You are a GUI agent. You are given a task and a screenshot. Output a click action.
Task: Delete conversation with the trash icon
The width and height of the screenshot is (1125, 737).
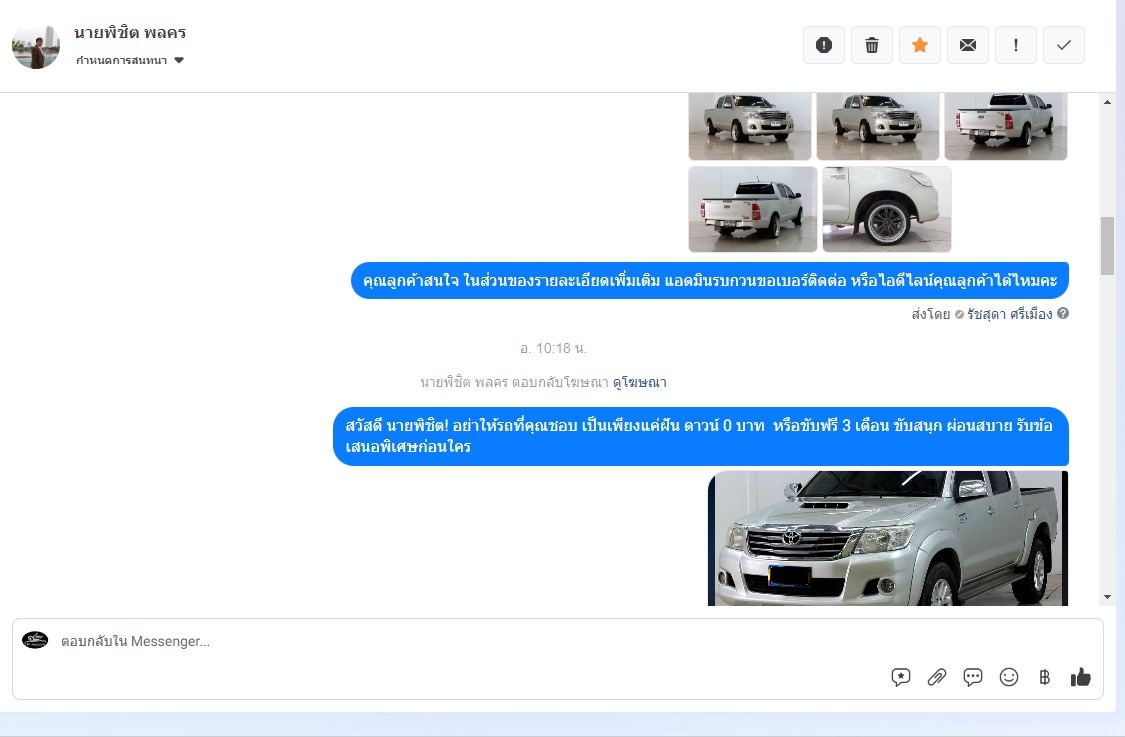click(872, 45)
